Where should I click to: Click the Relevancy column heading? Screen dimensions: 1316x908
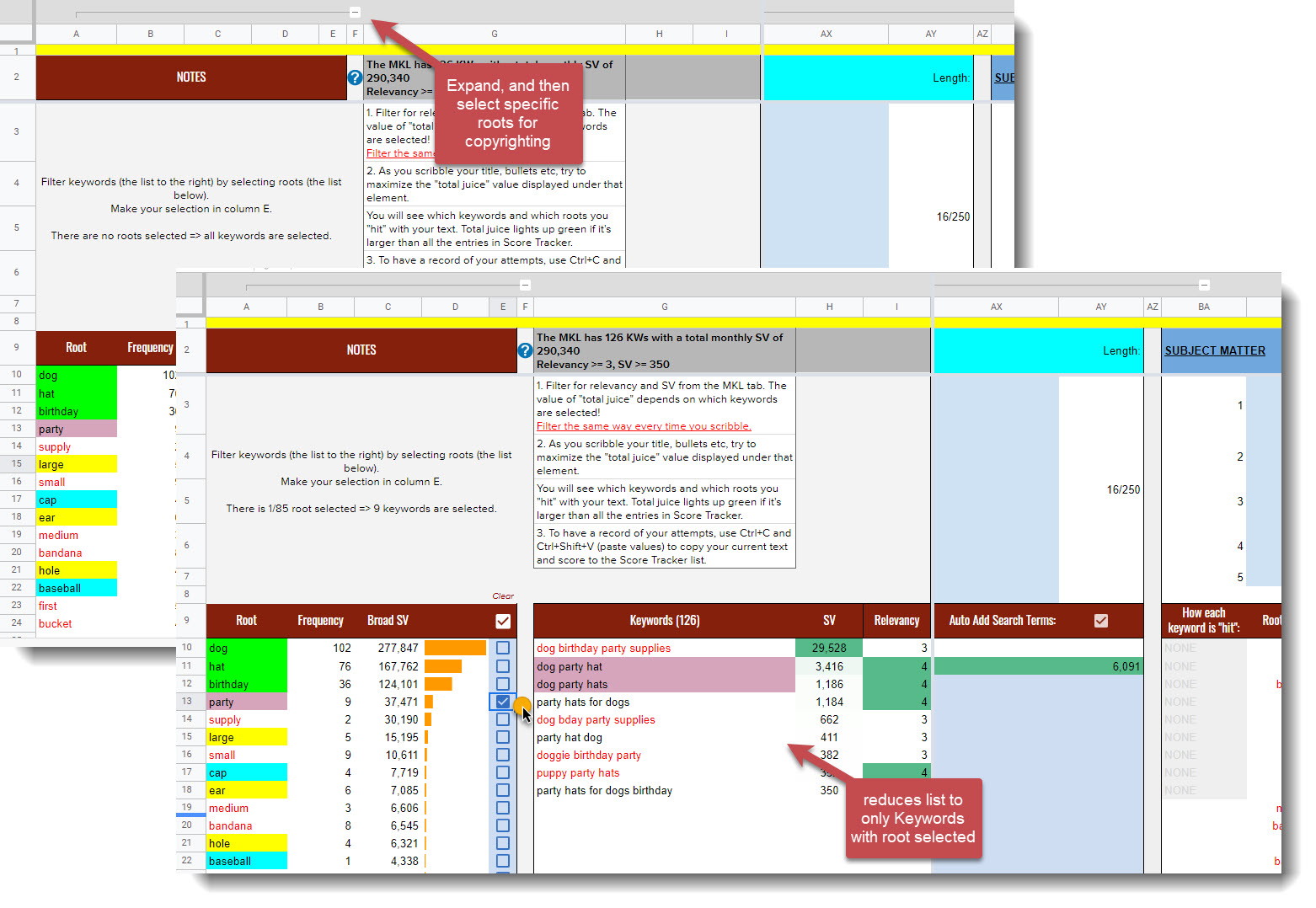[x=896, y=621]
